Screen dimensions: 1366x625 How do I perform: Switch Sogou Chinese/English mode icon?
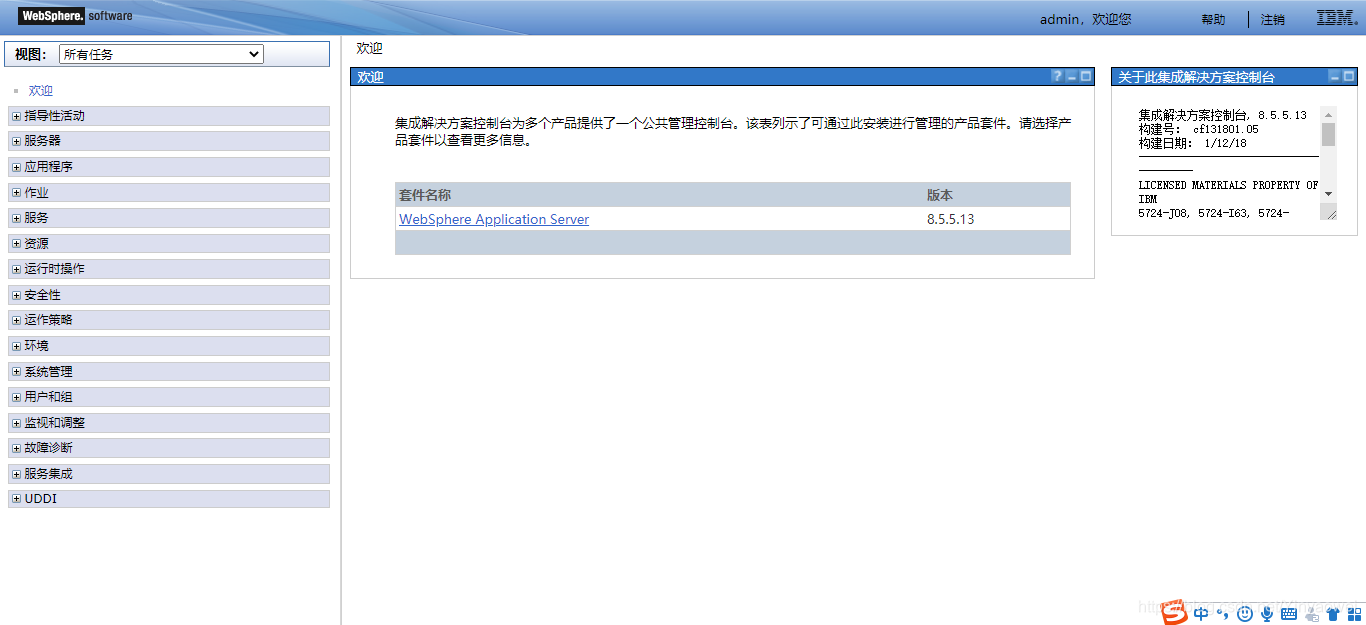click(1201, 614)
